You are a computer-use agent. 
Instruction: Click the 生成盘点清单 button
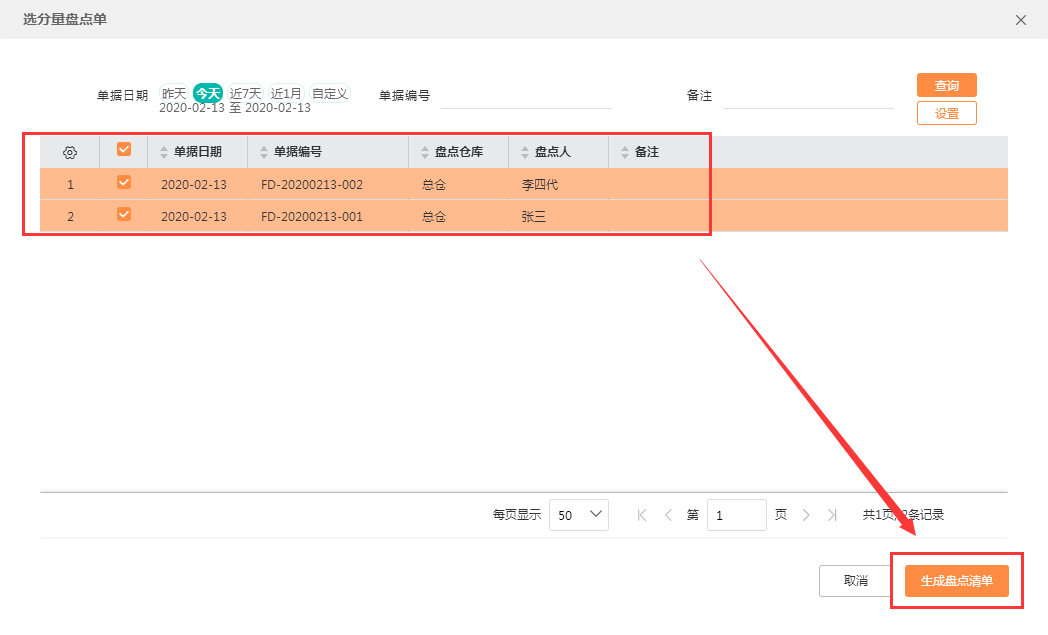click(x=956, y=581)
